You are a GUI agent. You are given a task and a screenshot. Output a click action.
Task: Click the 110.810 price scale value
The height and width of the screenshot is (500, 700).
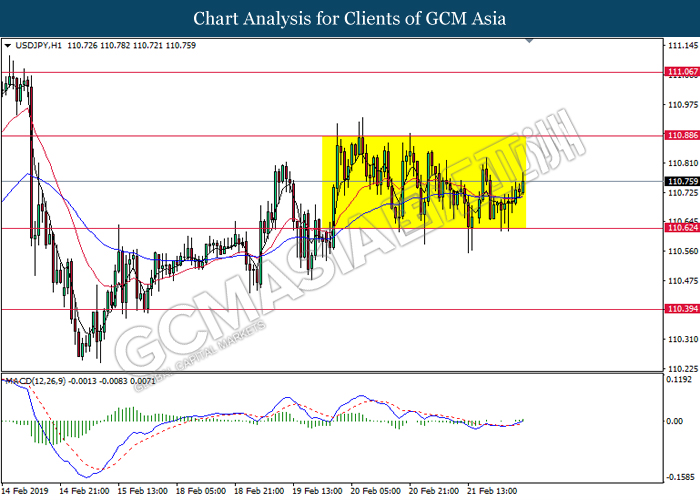click(x=683, y=163)
